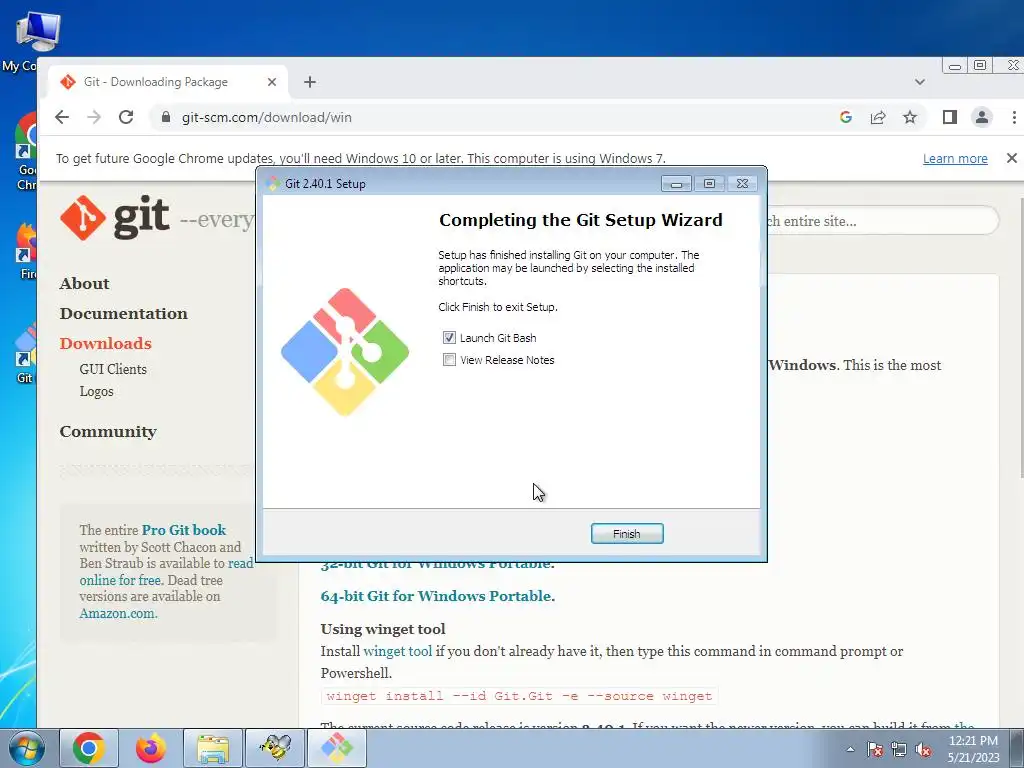Open Pro Git book link
Image resolution: width=1024 pixels, height=768 pixels.
tap(184, 530)
